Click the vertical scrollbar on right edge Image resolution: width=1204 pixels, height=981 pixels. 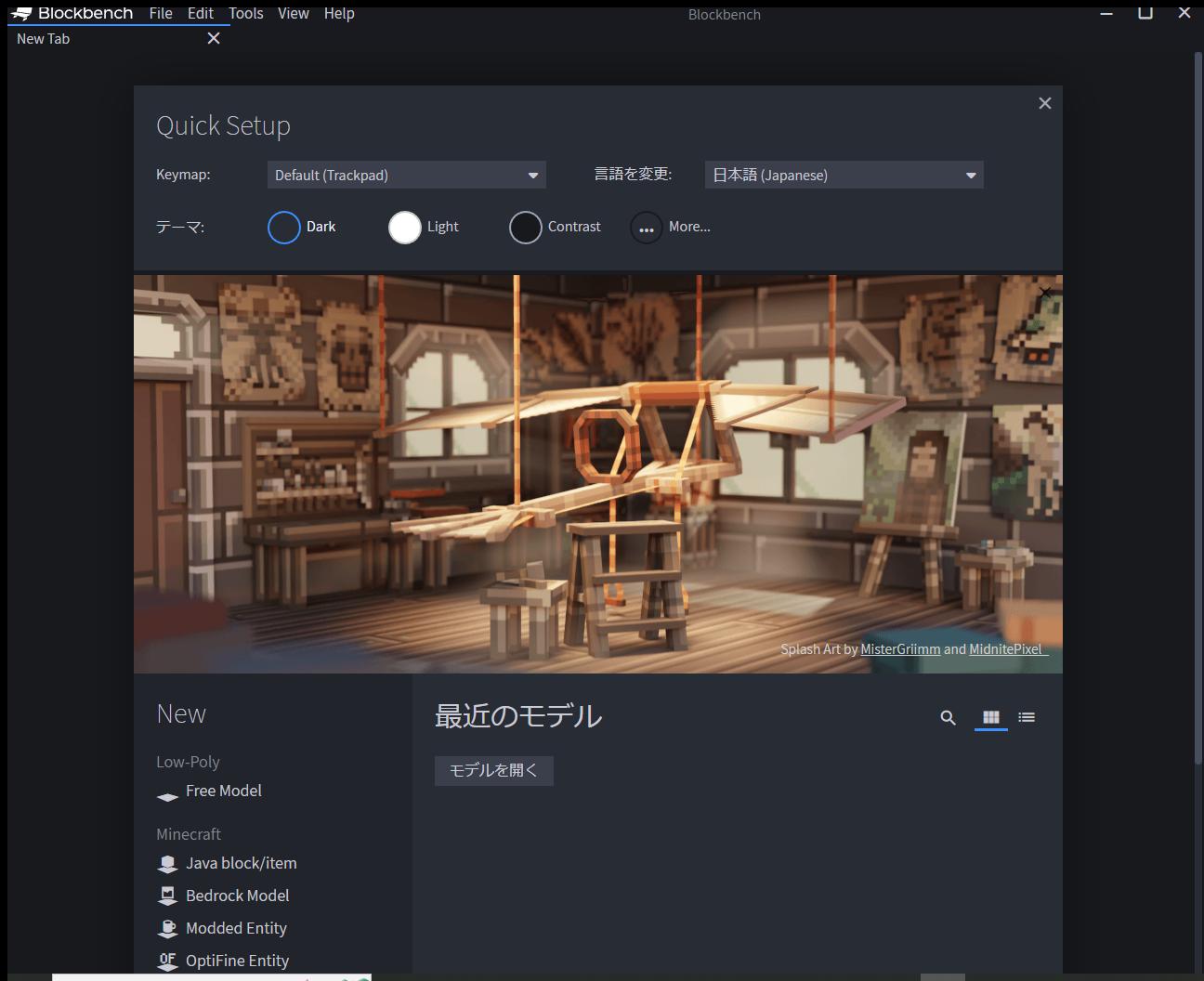(x=1198, y=409)
